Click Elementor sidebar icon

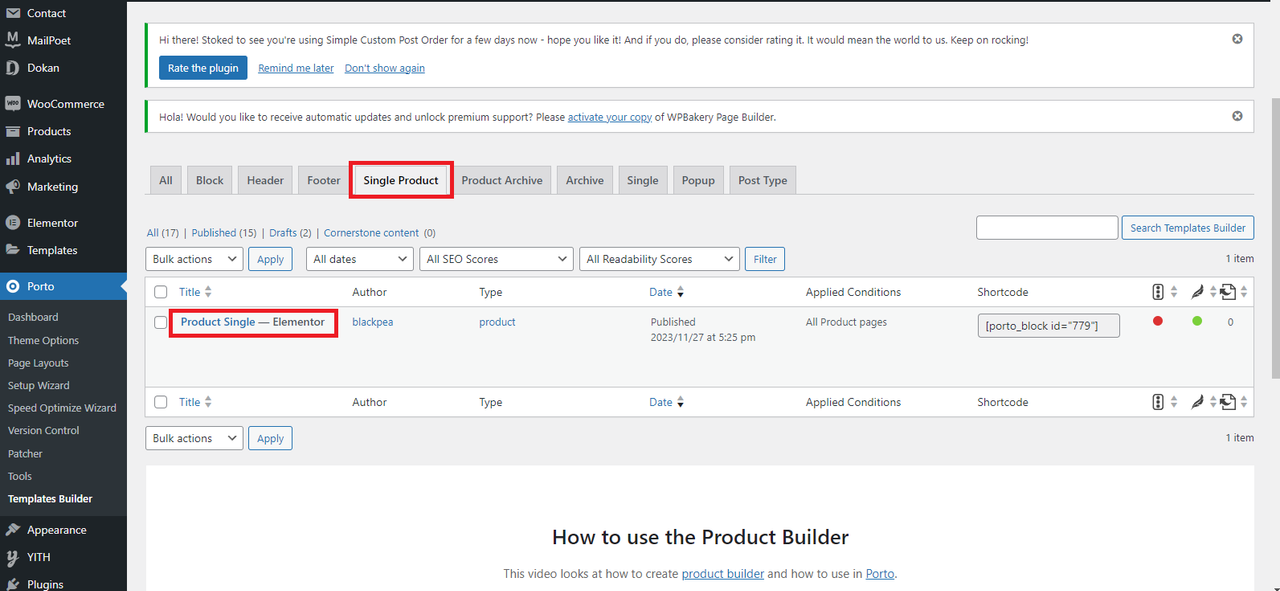pos(13,223)
